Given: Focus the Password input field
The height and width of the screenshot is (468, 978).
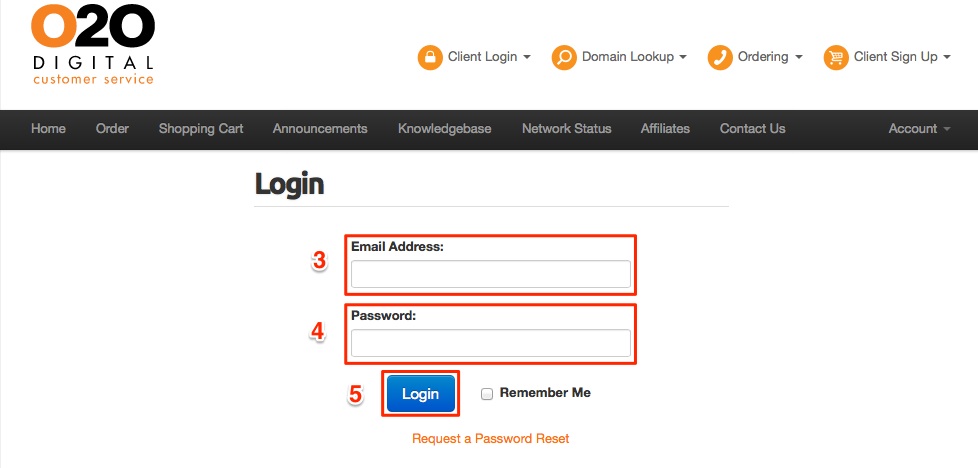Looking at the screenshot, I should (490, 343).
